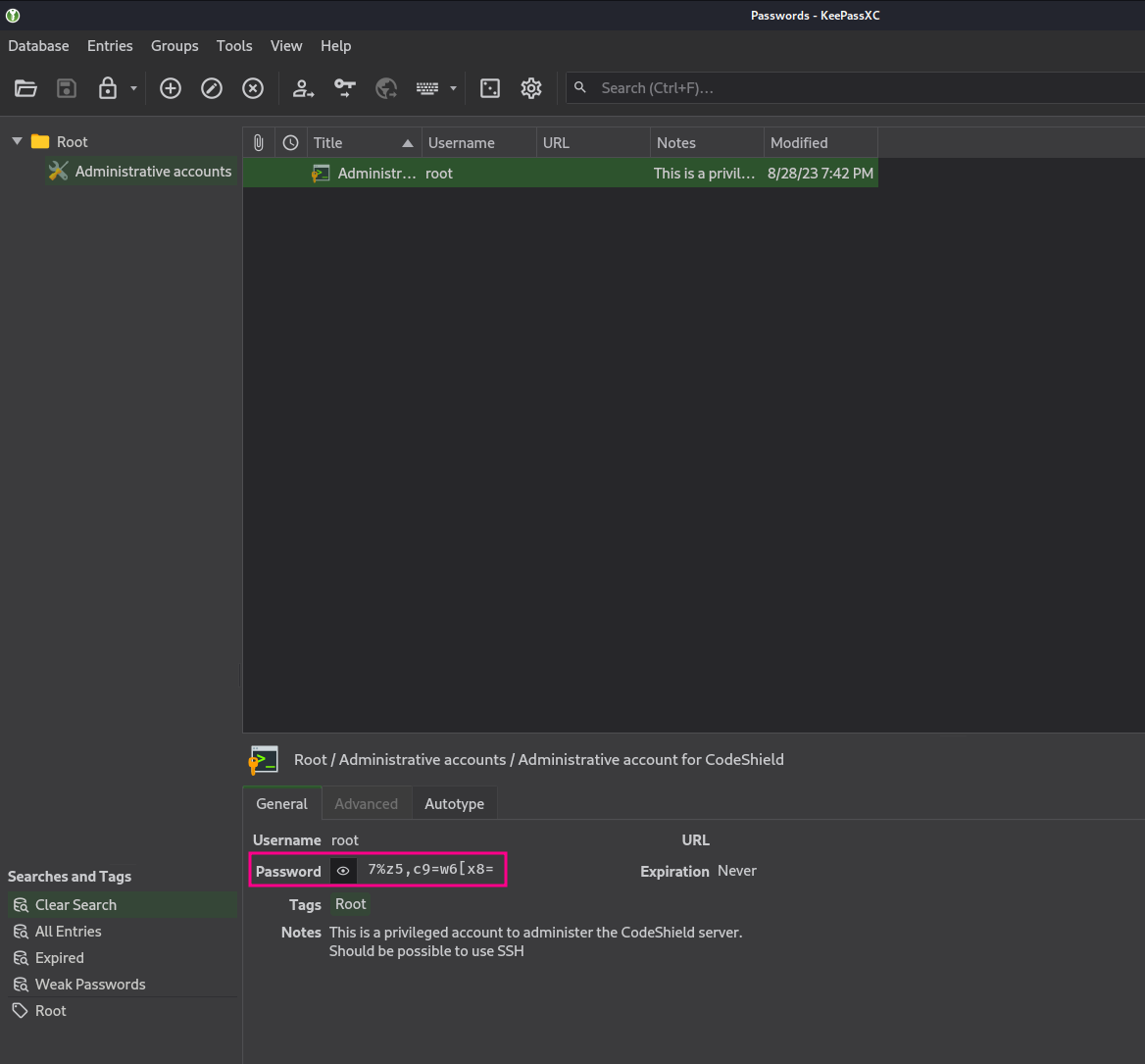Sort entries by Title column
The image size is (1145, 1064).
click(364, 142)
